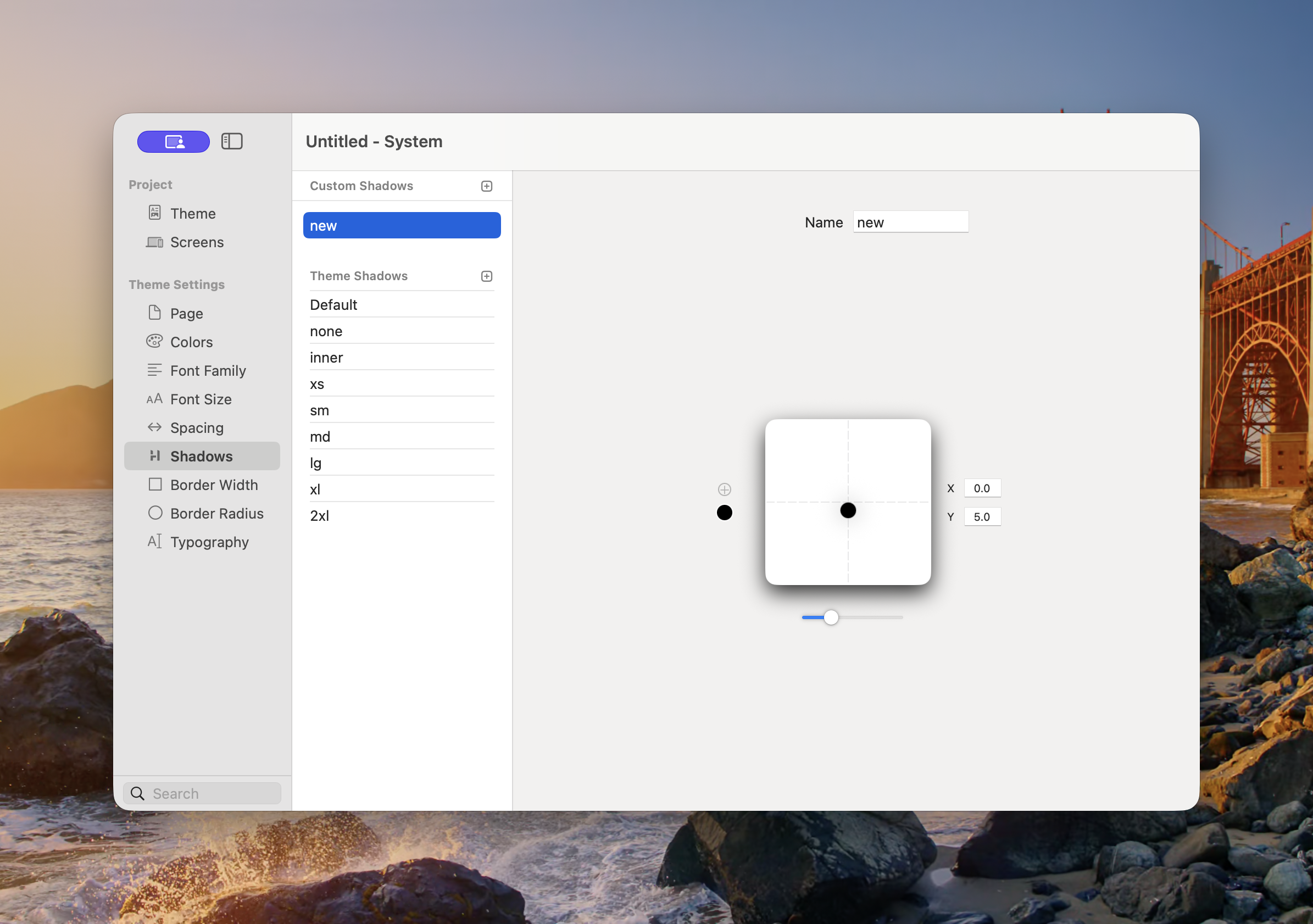1313x924 pixels.
Task: Click the X offset value field
Action: point(982,488)
